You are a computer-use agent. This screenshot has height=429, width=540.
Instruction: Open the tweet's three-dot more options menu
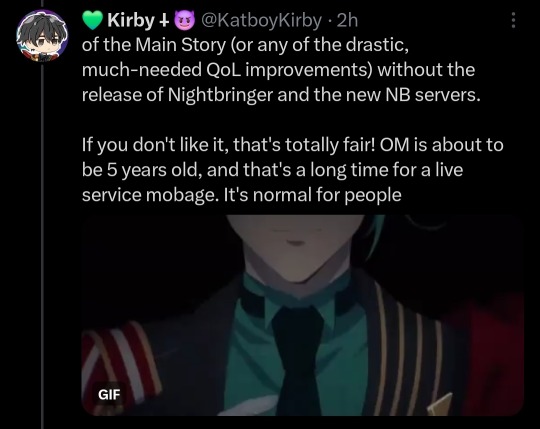click(x=513, y=20)
